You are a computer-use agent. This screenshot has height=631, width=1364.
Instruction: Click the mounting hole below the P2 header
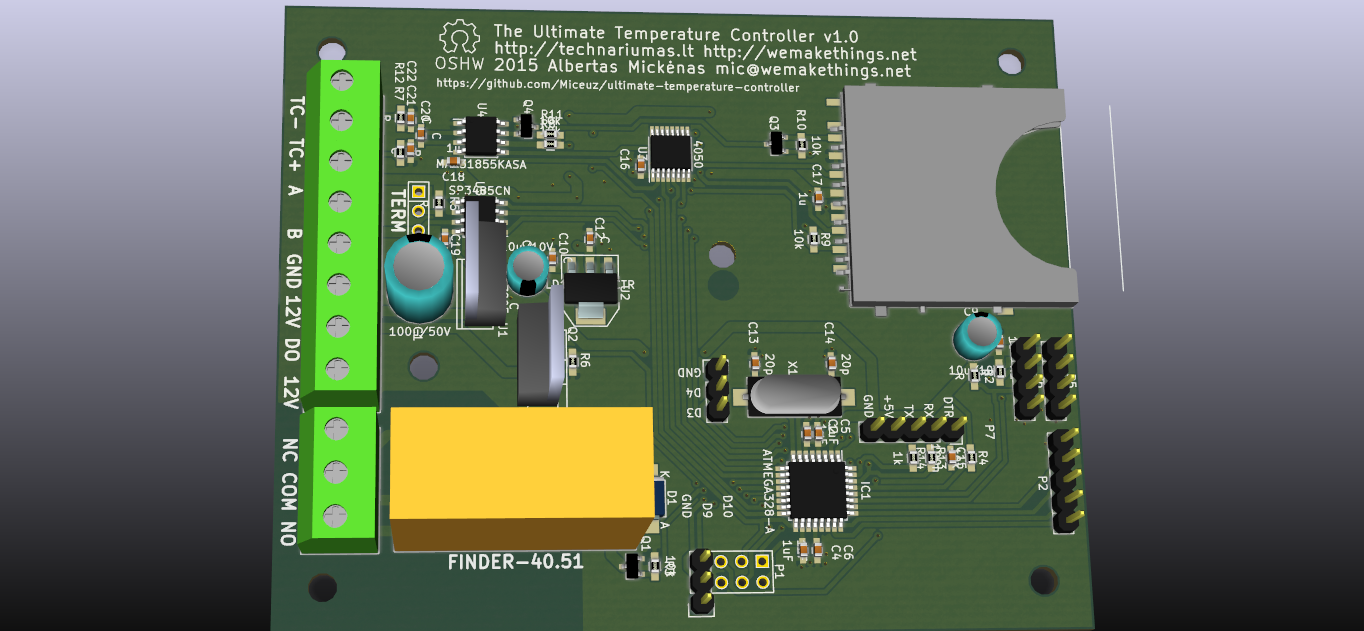1044,579
